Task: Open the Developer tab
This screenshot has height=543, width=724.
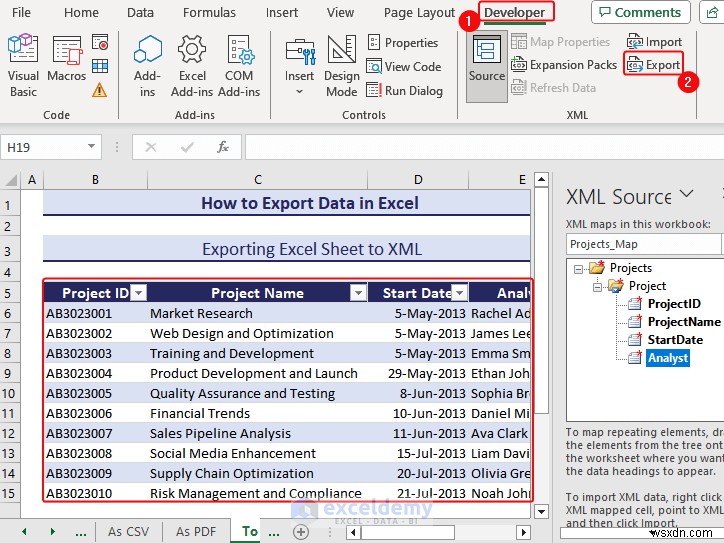Action: click(x=514, y=12)
